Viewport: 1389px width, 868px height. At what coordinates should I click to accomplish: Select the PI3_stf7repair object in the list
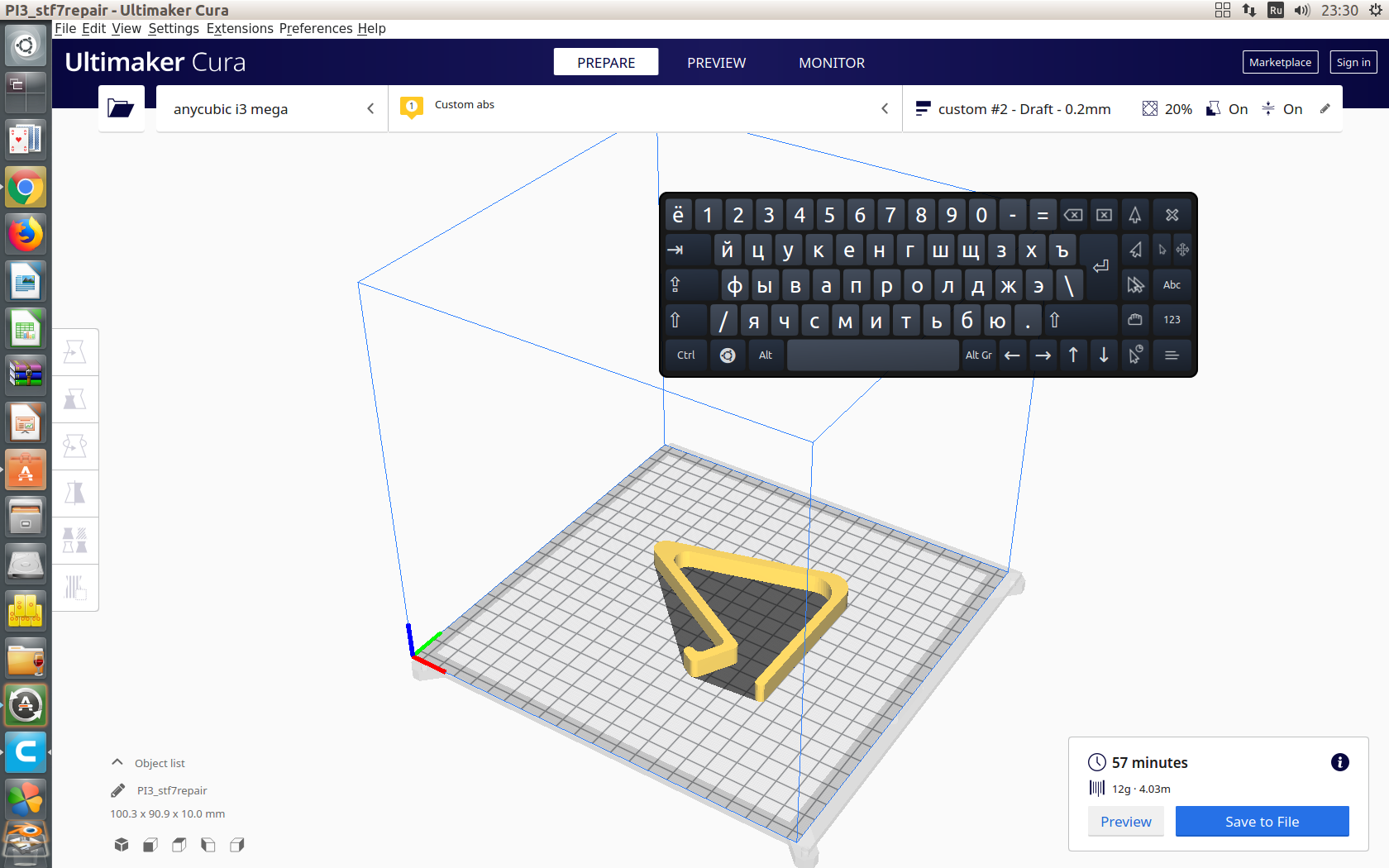coord(172,790)
